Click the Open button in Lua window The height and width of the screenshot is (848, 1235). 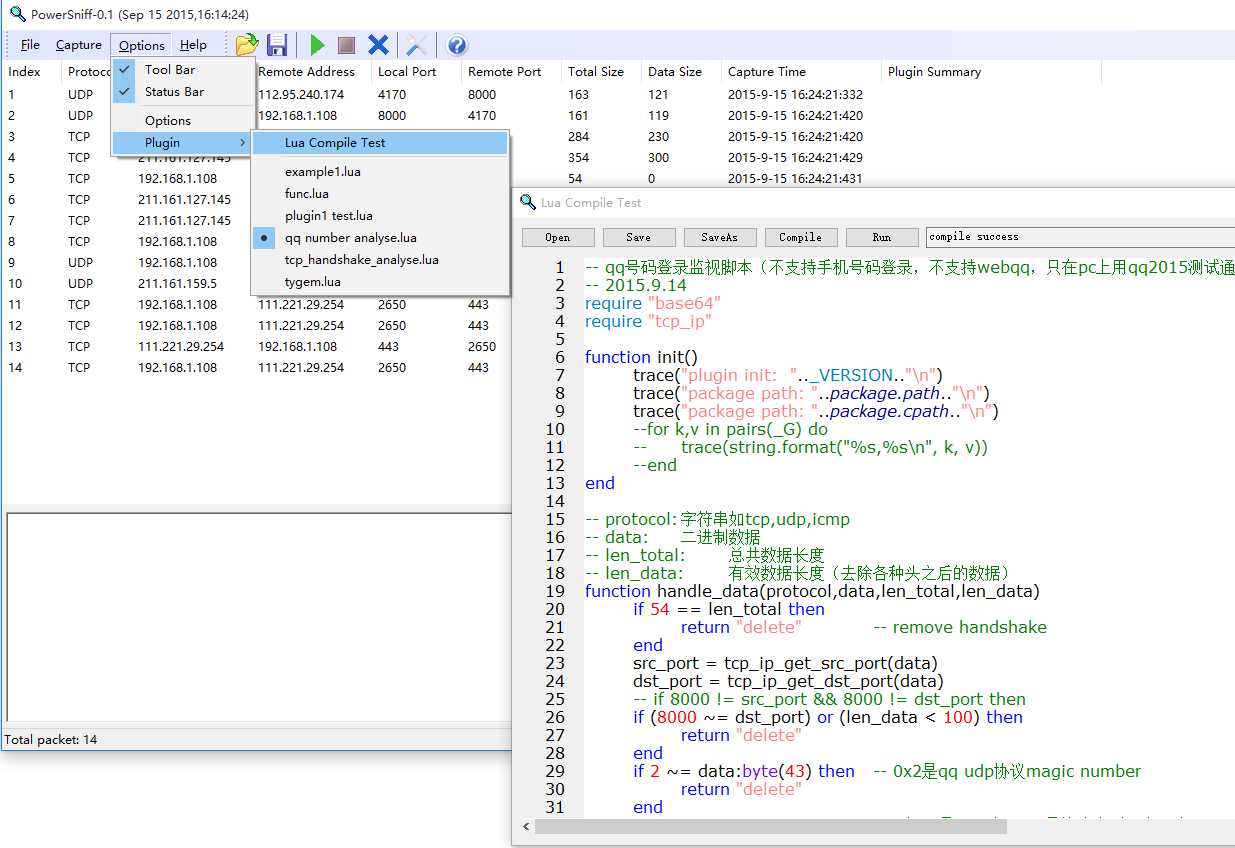pos(558,237)
